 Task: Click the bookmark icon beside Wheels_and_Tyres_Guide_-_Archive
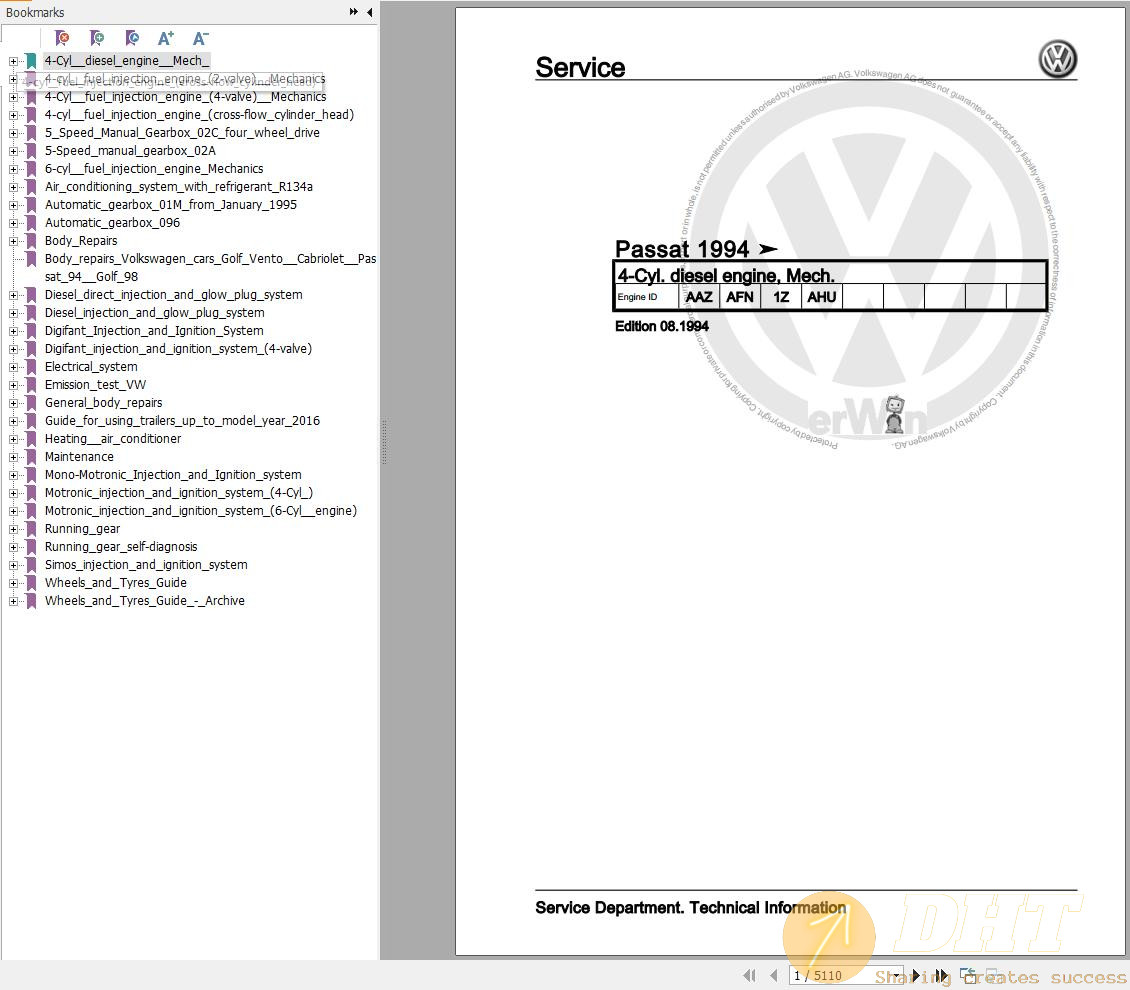(31, 601)
